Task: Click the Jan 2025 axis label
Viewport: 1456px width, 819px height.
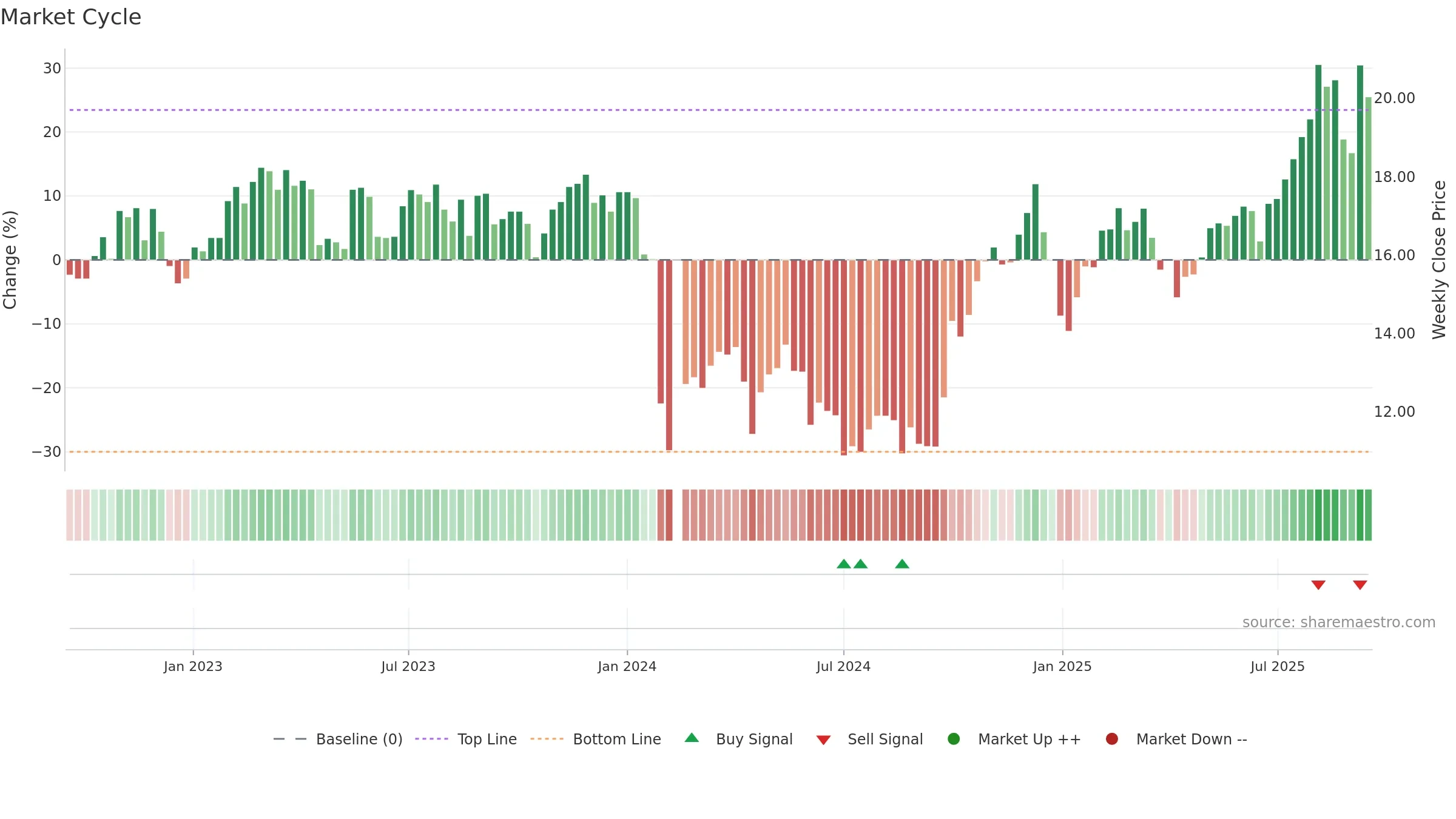Action: click(x=1062, y=666)
